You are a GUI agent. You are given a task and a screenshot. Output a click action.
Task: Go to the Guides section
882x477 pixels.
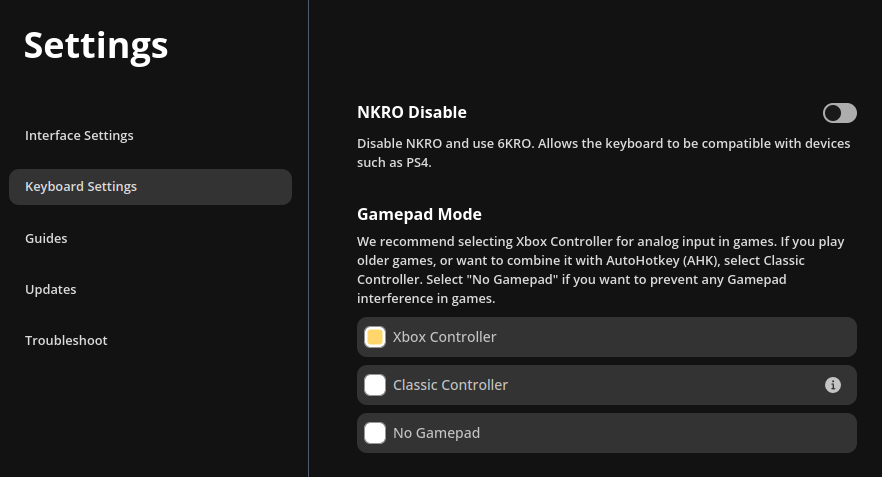(46, 239)
